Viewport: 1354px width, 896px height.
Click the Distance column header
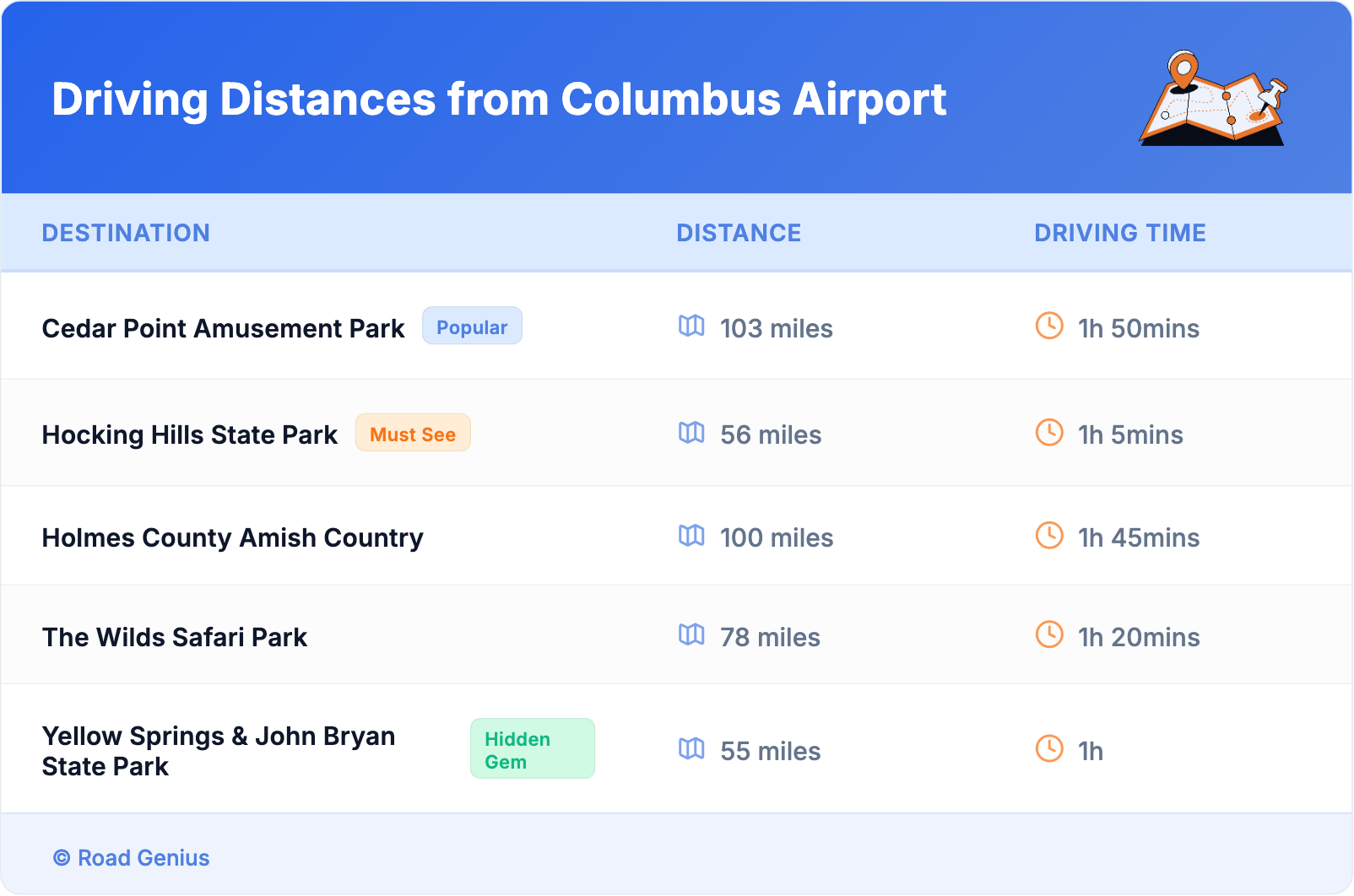click(x=739, y=233)
